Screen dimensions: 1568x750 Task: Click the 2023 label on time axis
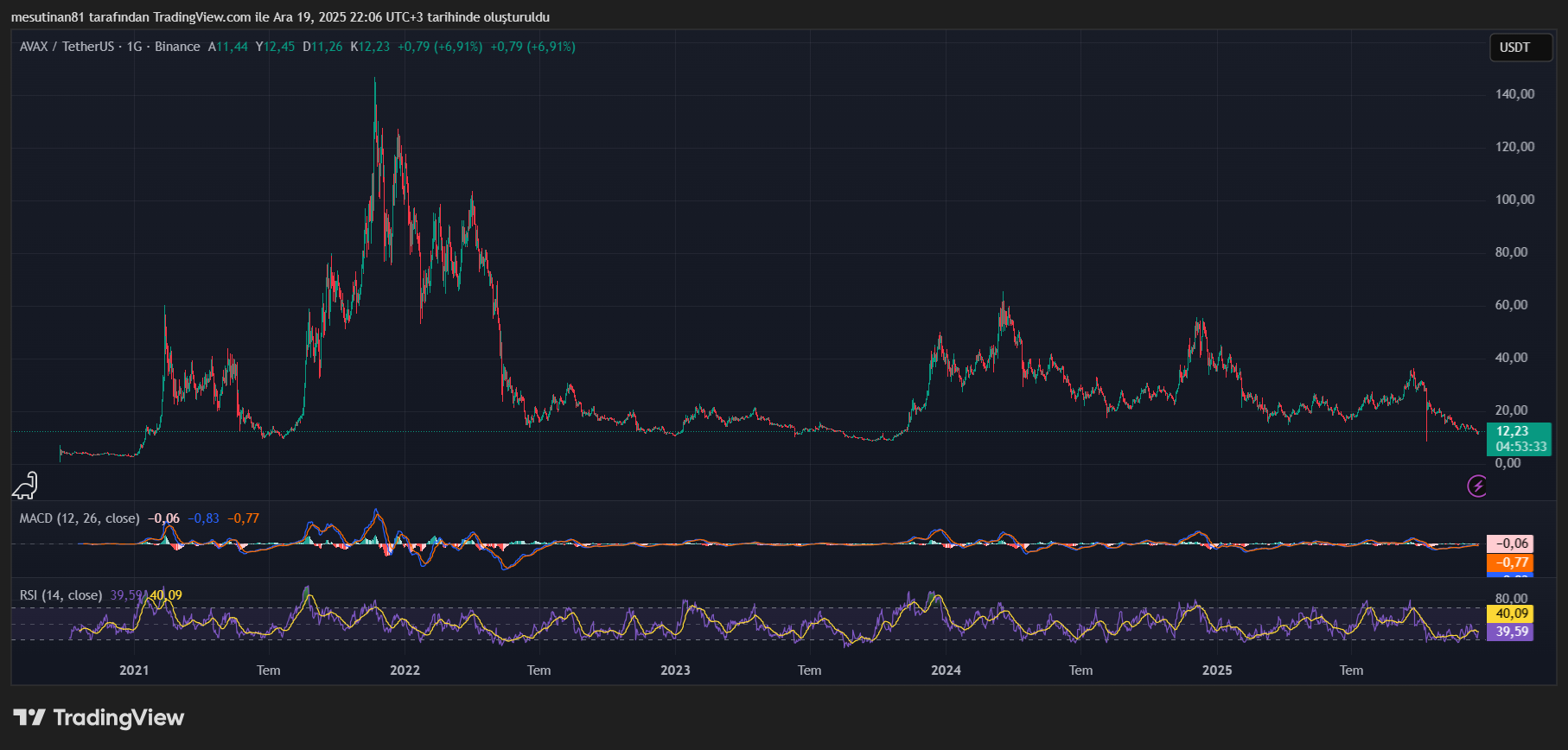675,671
